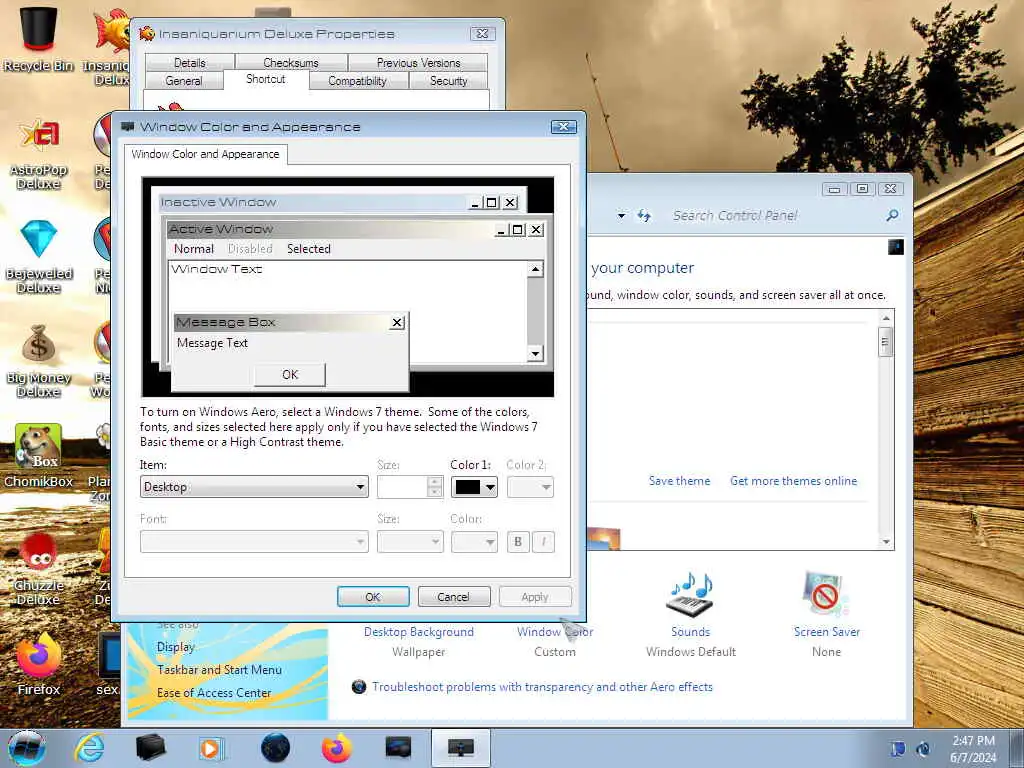Click Normal menu item in preview
The width and height of the screenshot is (1024, 768).
click(x=193, y=248)
